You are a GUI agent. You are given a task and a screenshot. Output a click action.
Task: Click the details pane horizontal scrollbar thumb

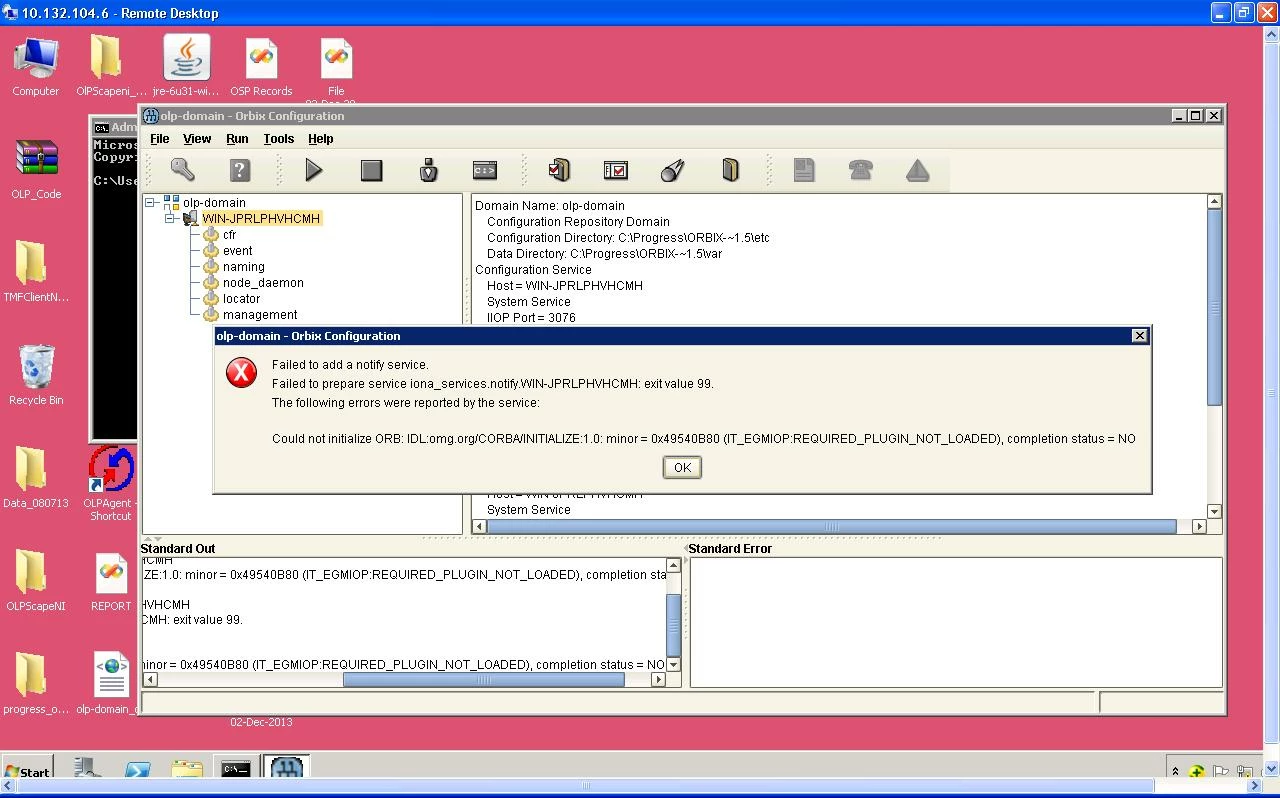[x=831, y=527]
